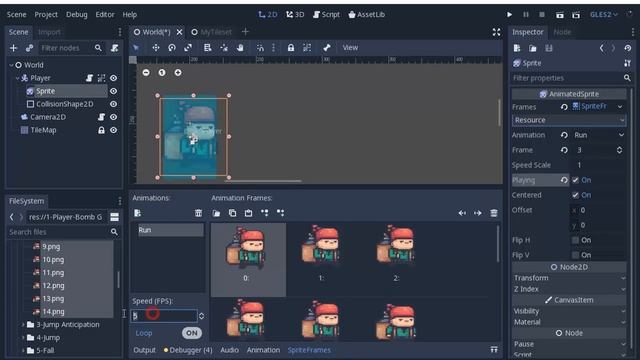Expand the Material section

pyautogui.click(x=569, y=322)
